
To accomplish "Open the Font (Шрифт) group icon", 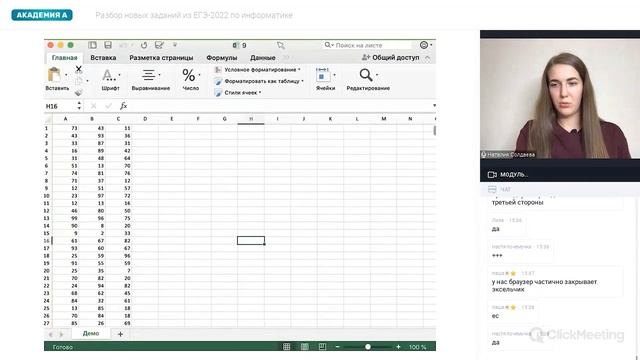I will click(x=108, y=75).
